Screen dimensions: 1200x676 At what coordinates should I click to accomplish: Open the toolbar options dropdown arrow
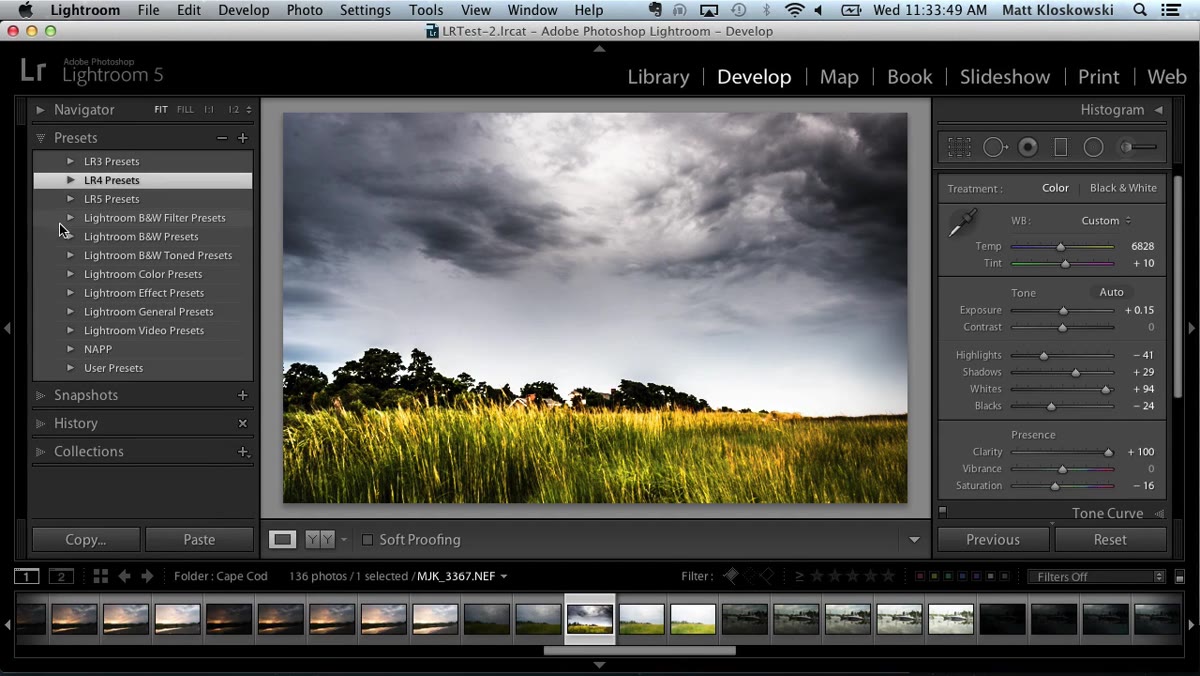[914, 540]
